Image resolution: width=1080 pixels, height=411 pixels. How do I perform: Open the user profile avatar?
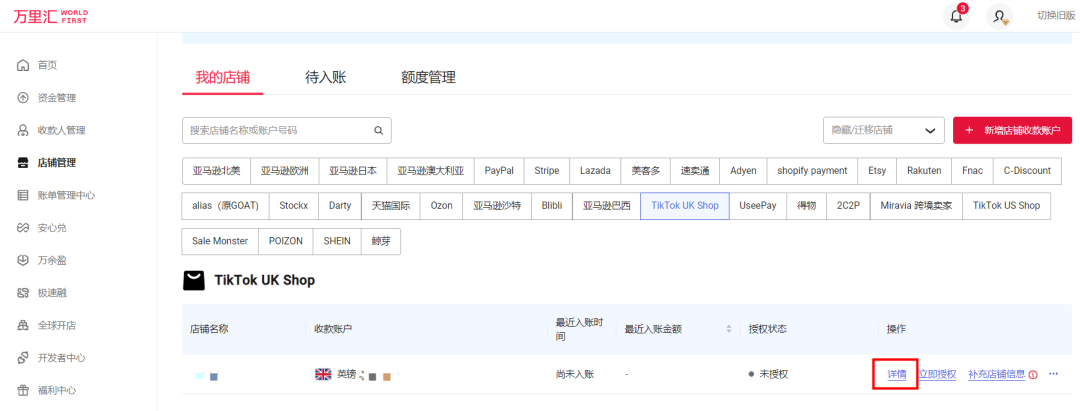999,17
